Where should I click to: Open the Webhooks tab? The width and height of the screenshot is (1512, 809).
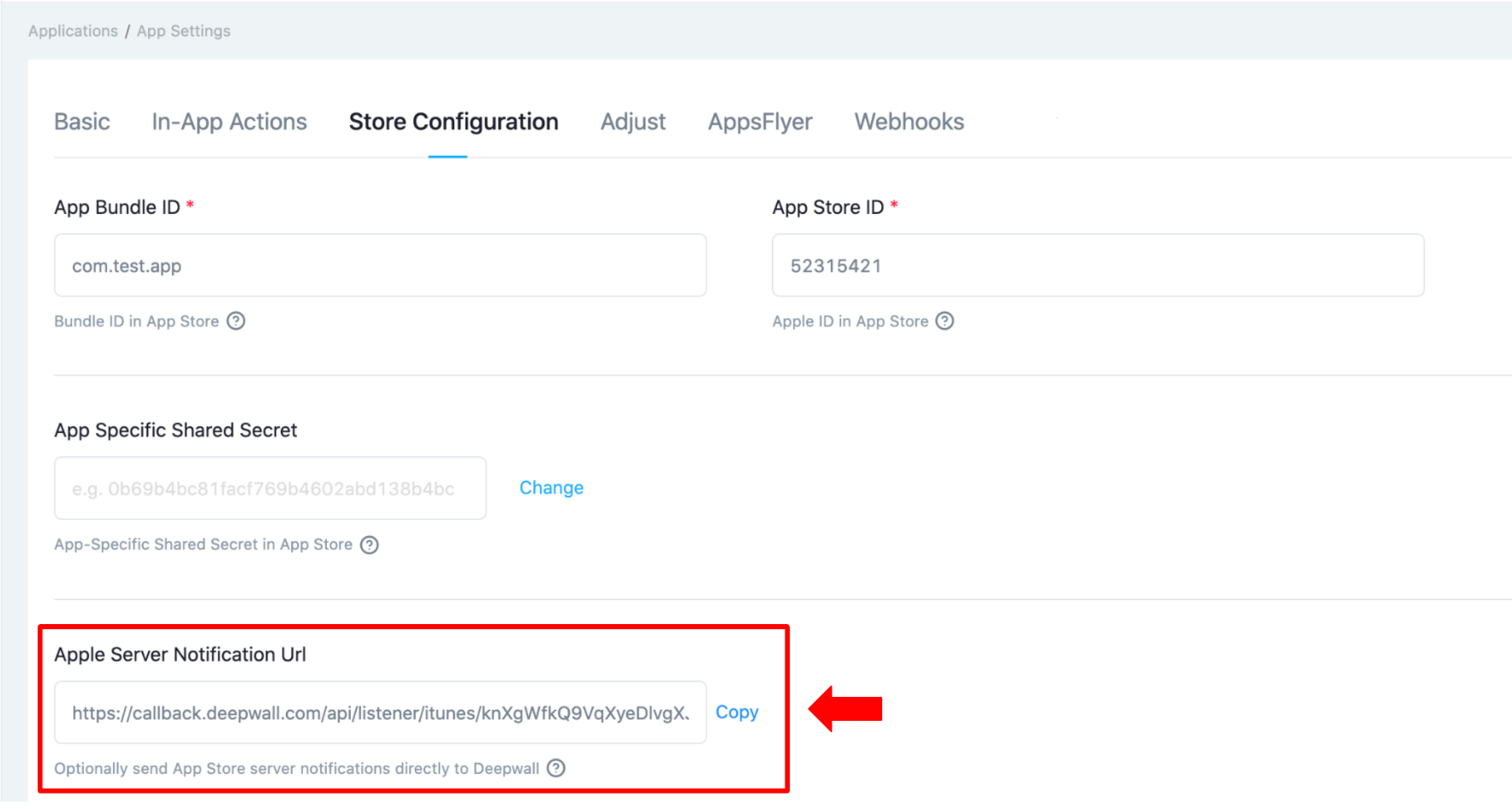tap(909, 122)
